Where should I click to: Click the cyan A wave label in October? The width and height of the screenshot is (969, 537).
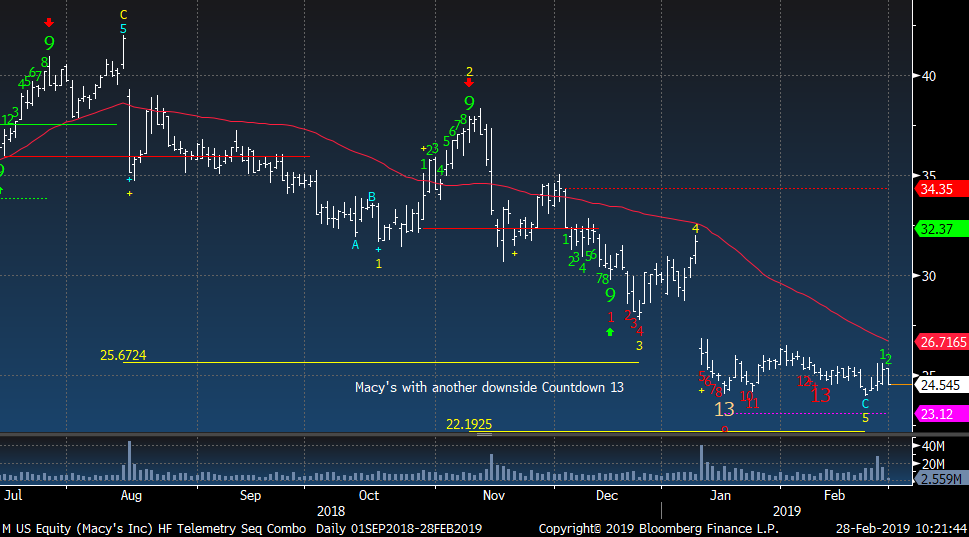click(355, 245)
